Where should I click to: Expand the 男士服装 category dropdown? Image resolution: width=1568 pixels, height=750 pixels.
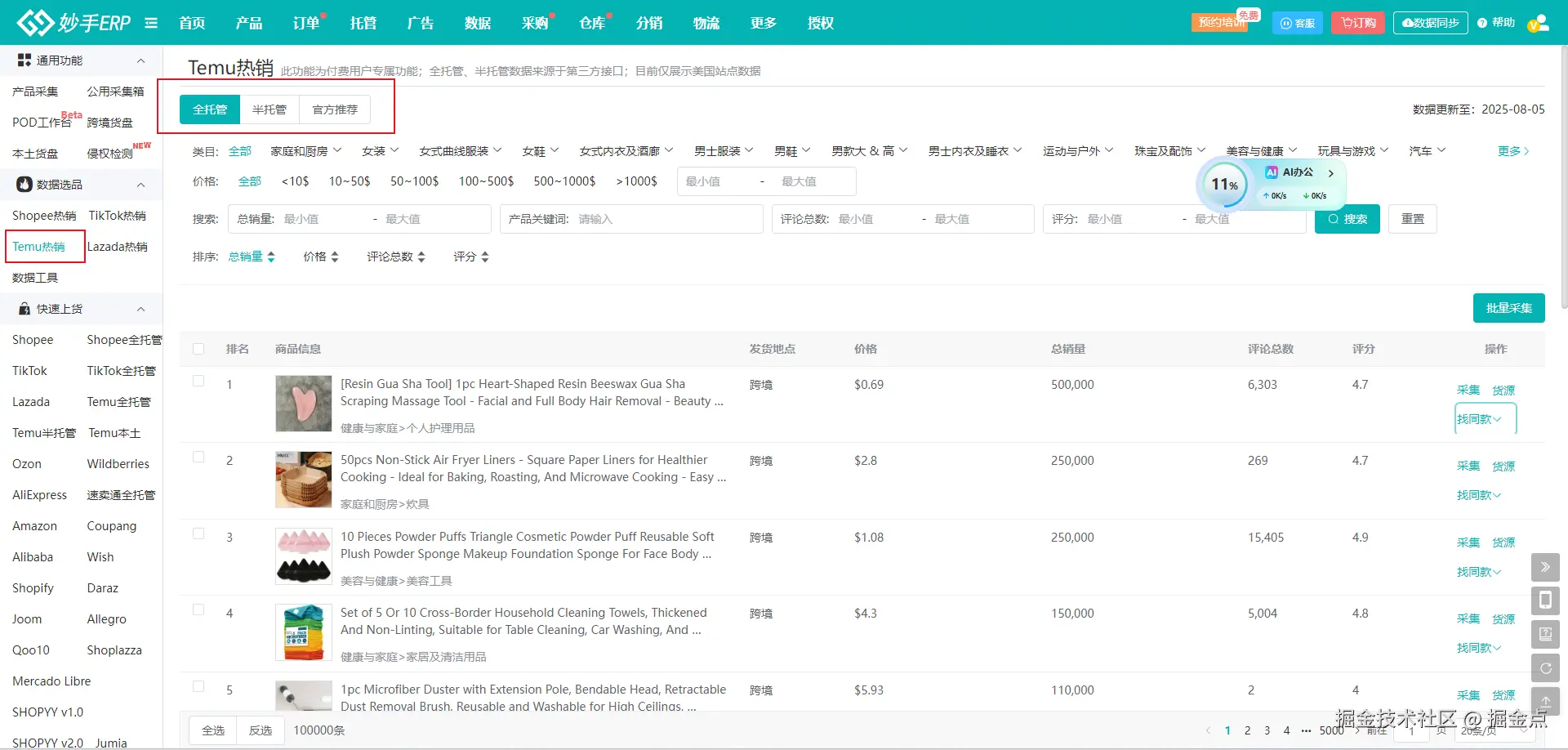724,151
